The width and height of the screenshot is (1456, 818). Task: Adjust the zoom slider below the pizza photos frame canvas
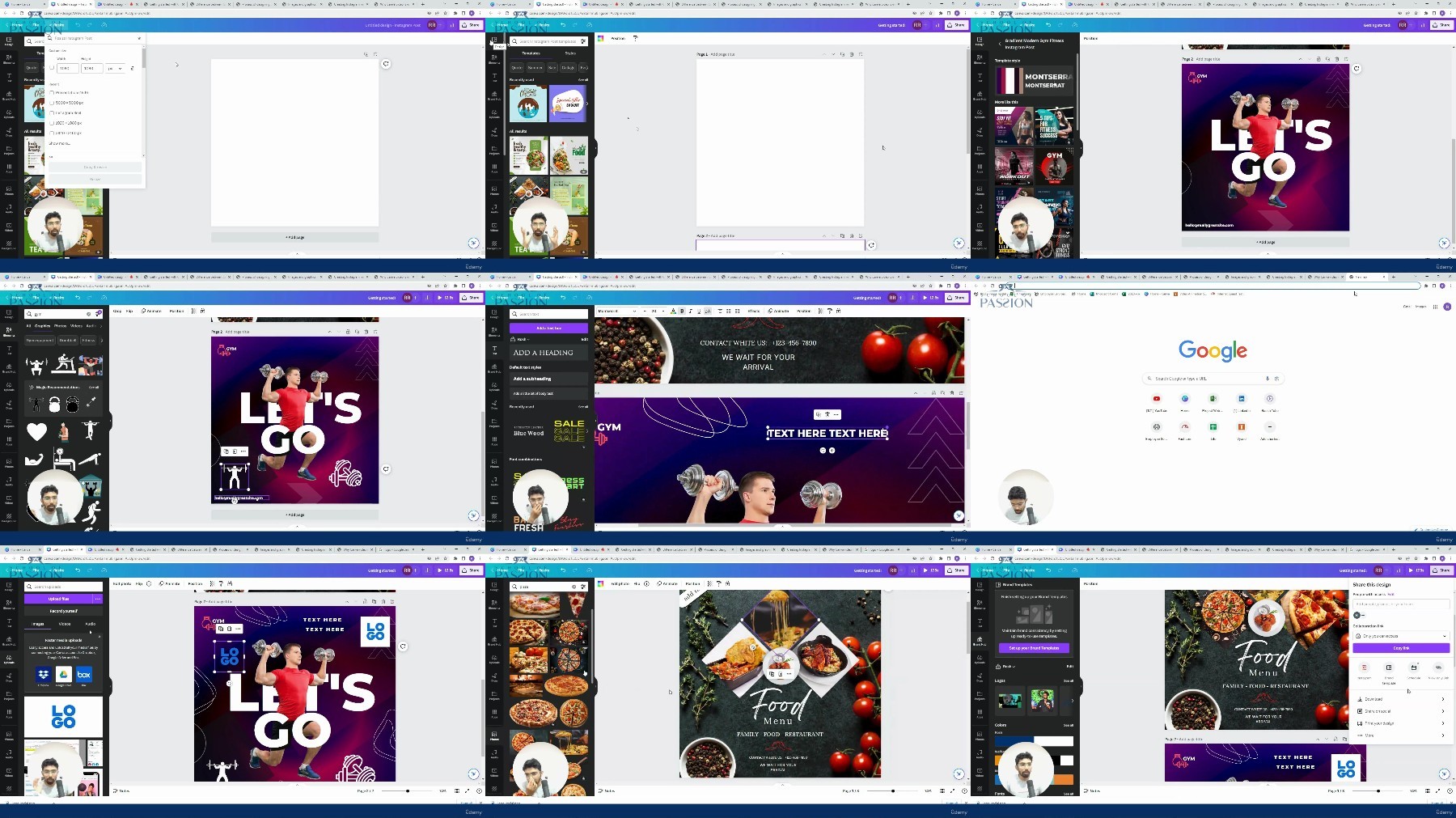[893, 790]
